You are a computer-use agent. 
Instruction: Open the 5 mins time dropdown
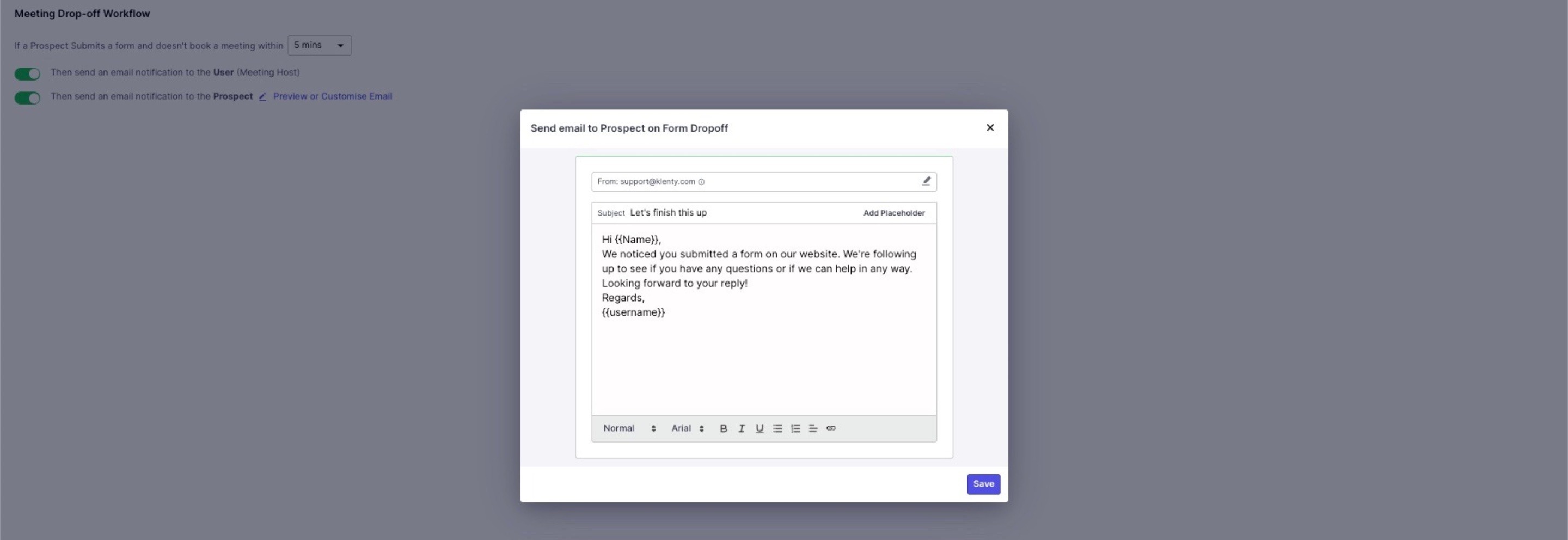pos(319,45)
